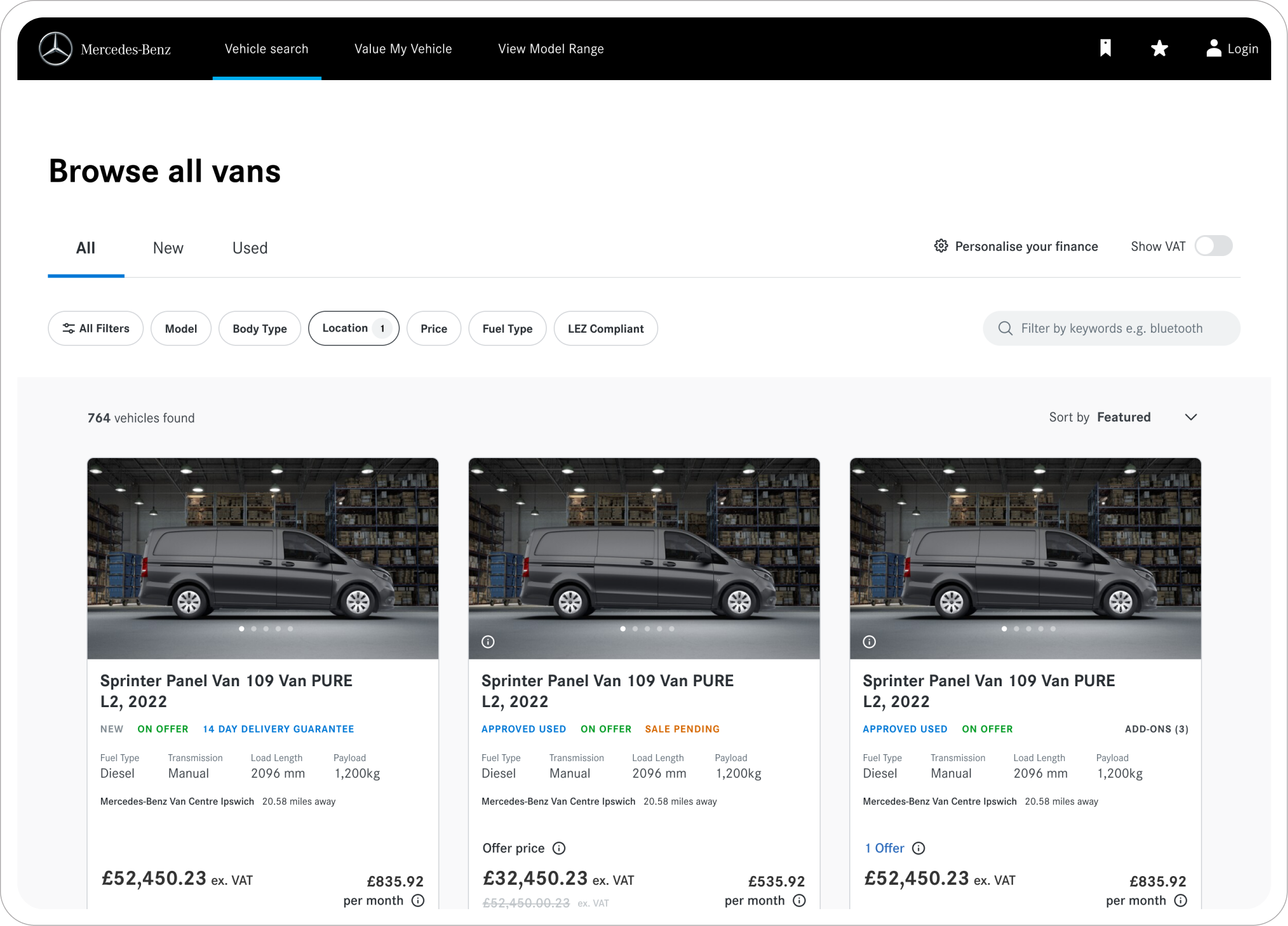Open Vehicle search in top navigation
This screenshot has height=926, width=1288.
click(266, 49)
